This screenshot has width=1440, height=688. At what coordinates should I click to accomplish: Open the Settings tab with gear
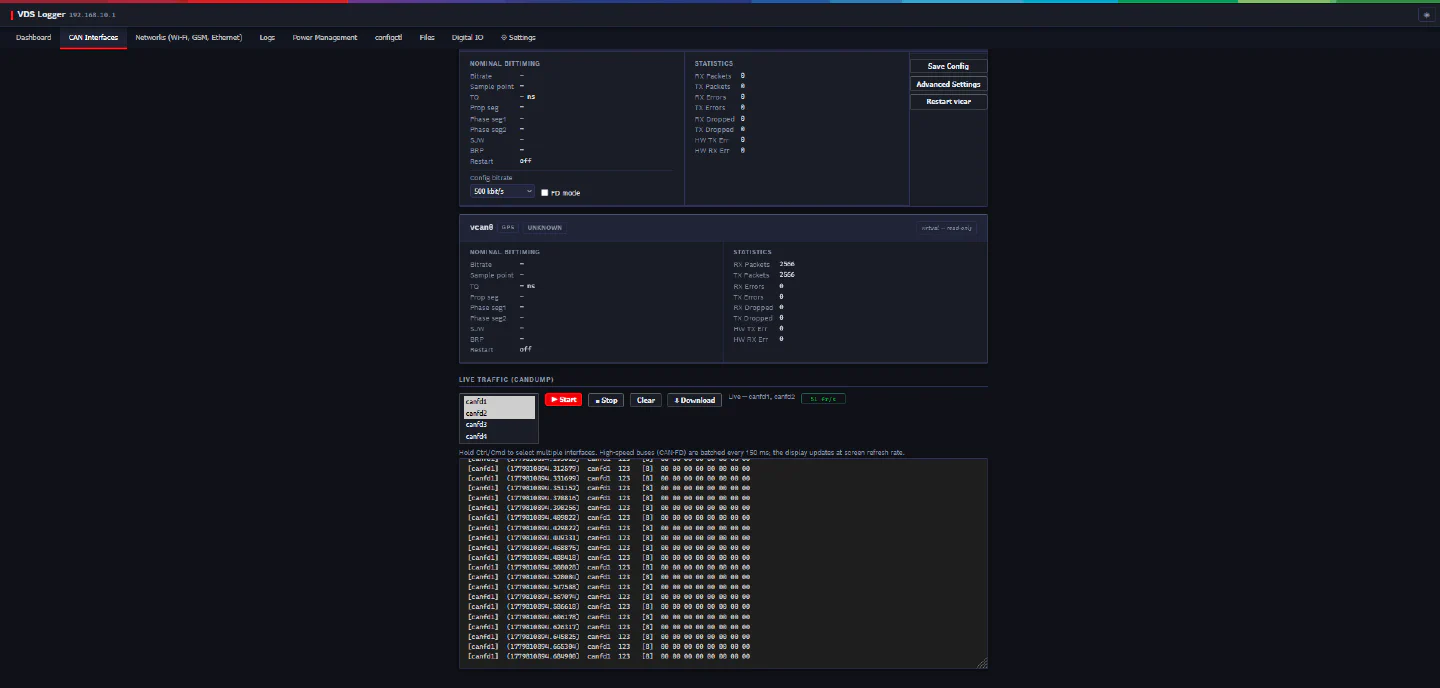518,38
